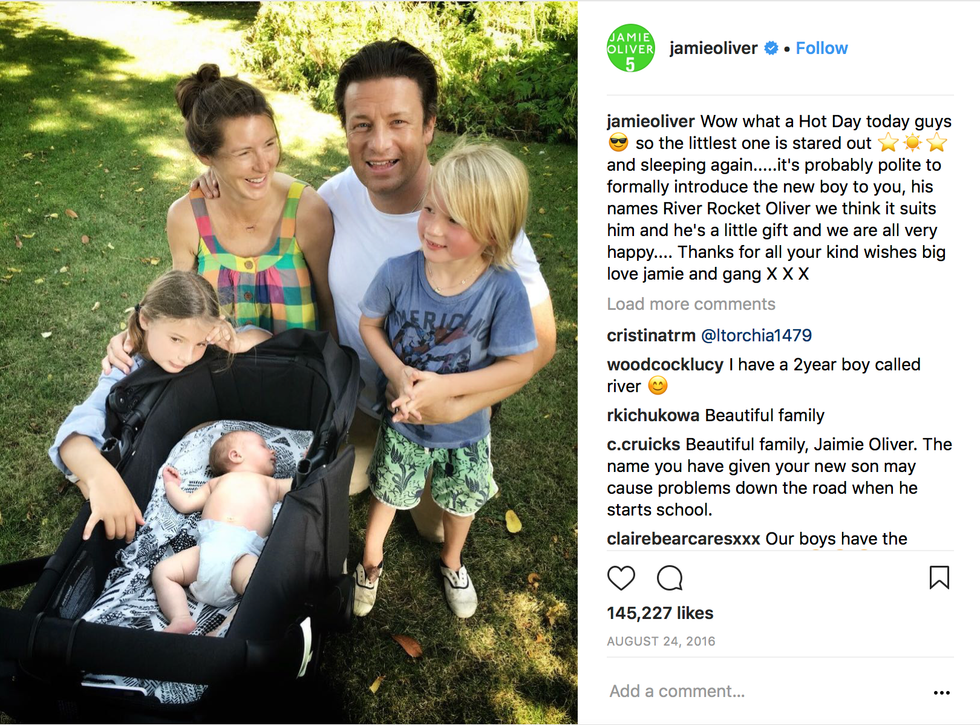Open the Jamie Oliver profile avatar

pyautogui.click(x=630, y=48)
